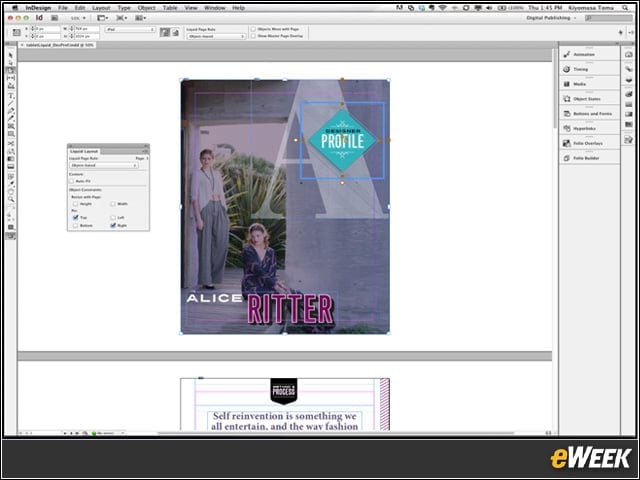Open control bar Liquid Page Rule dropdown
Screen dimensions: 640x480
[x=216, y=36]
